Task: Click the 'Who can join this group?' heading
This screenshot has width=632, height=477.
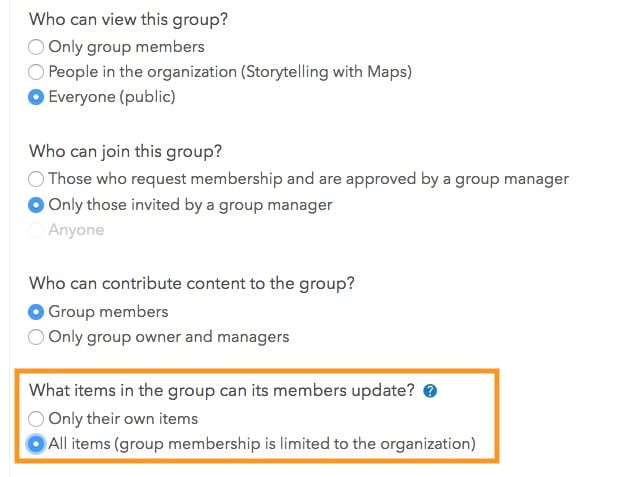Action: pos(126,152)
